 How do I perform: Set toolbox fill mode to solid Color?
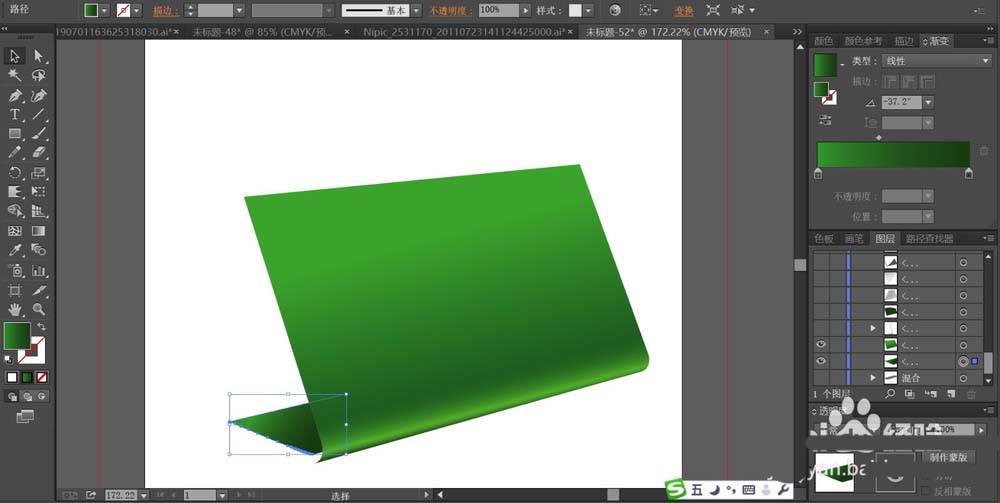pos(11,377)
